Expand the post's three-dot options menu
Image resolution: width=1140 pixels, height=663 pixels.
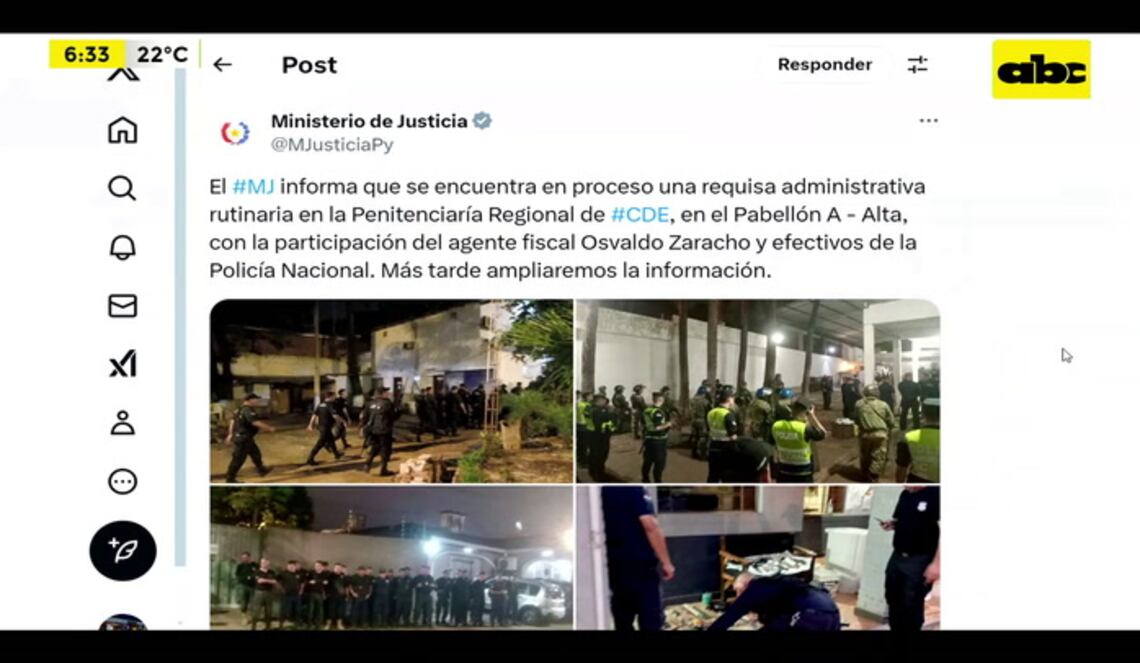point(928,121)
